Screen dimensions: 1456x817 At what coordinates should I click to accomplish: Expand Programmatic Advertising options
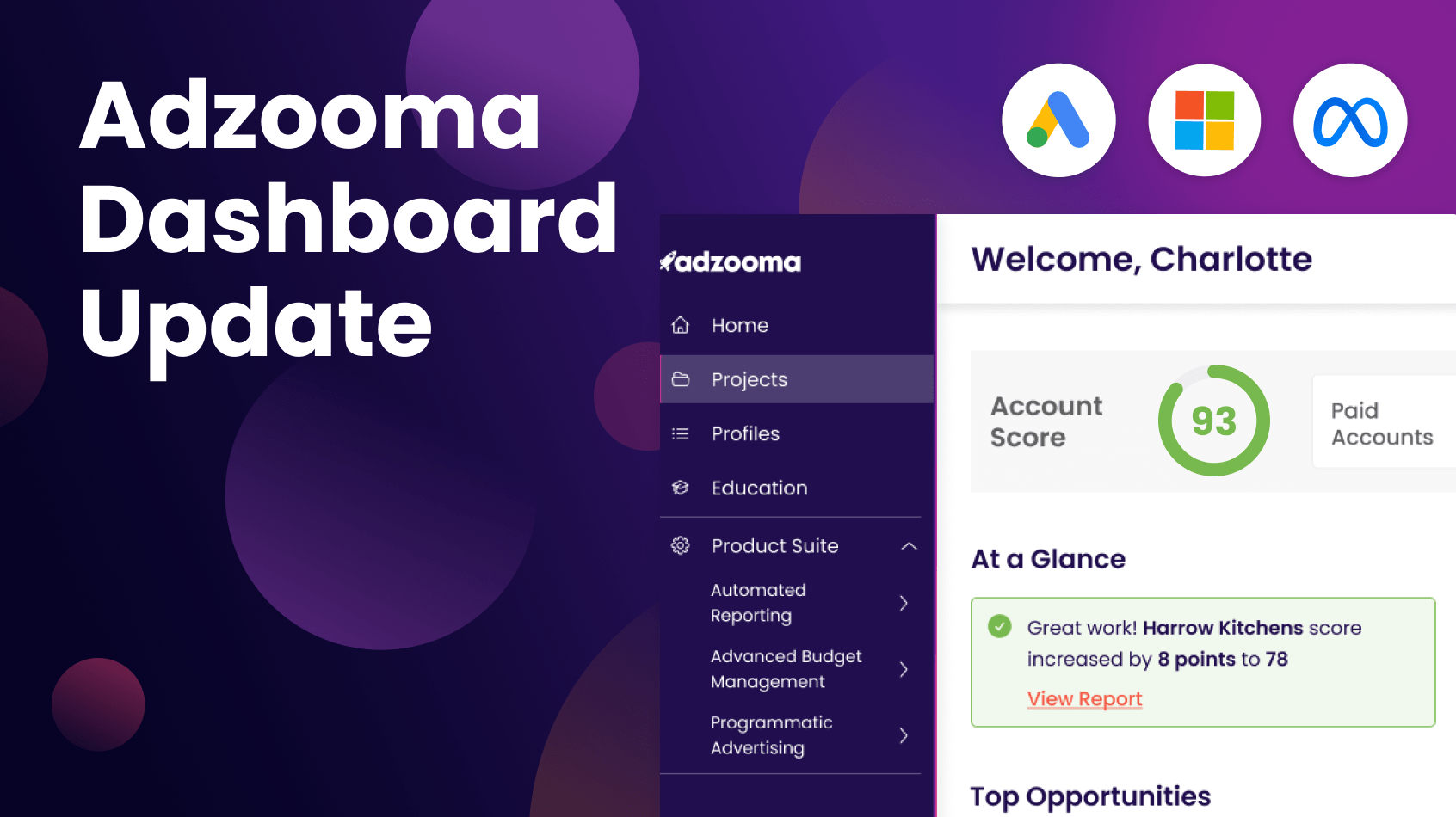tap(904, 735)
